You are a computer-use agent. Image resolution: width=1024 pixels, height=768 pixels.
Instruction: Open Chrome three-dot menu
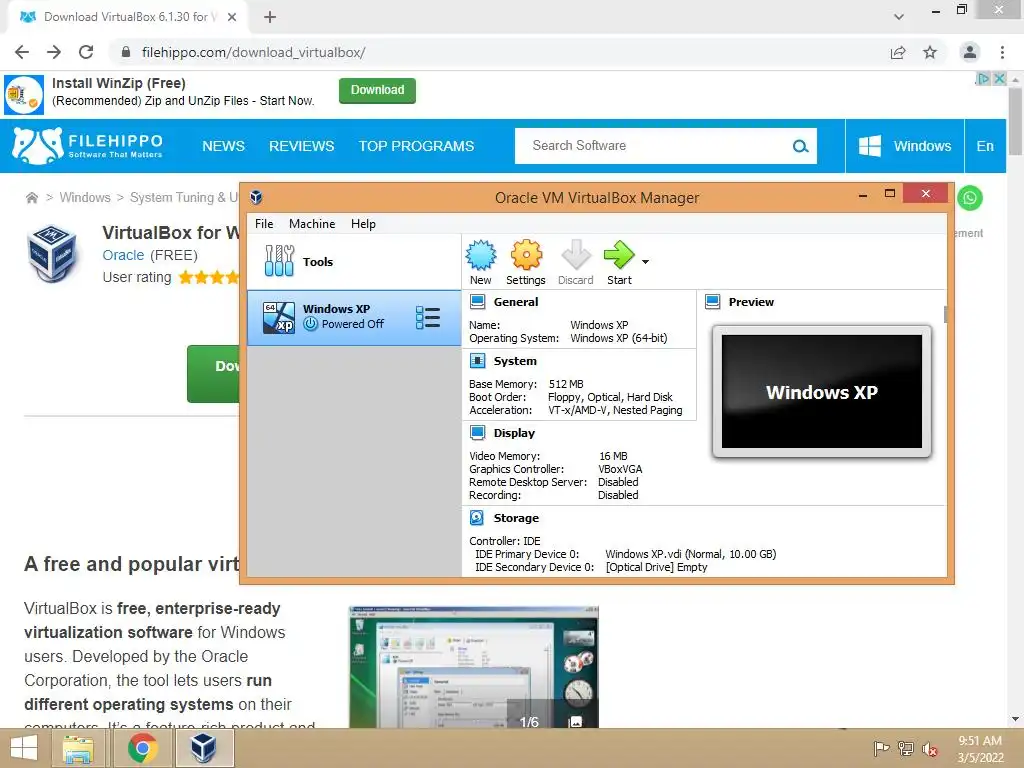pos(1002,52)
